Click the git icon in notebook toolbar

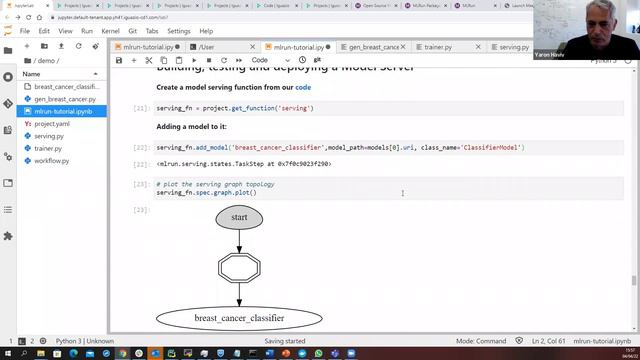(317, 60)
